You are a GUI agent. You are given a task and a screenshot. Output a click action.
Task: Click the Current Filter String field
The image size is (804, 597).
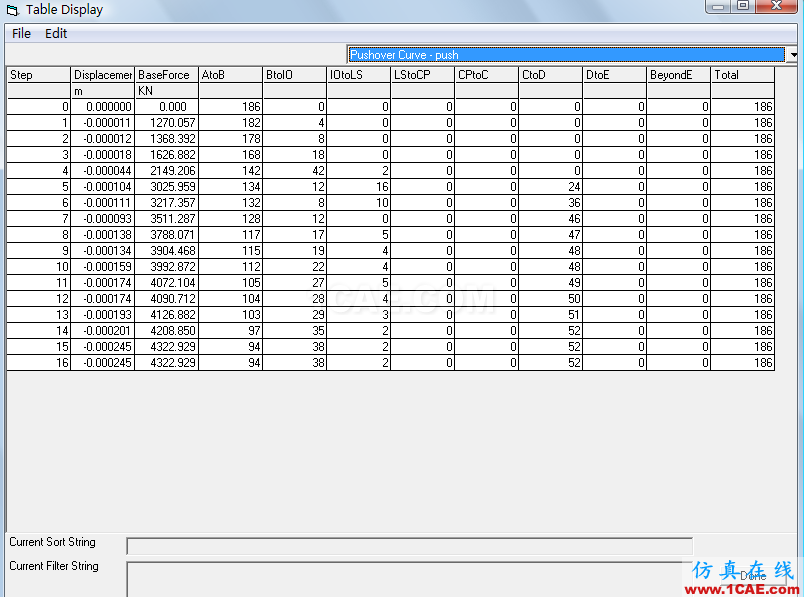pyautogui.click(x=409, y=579)
